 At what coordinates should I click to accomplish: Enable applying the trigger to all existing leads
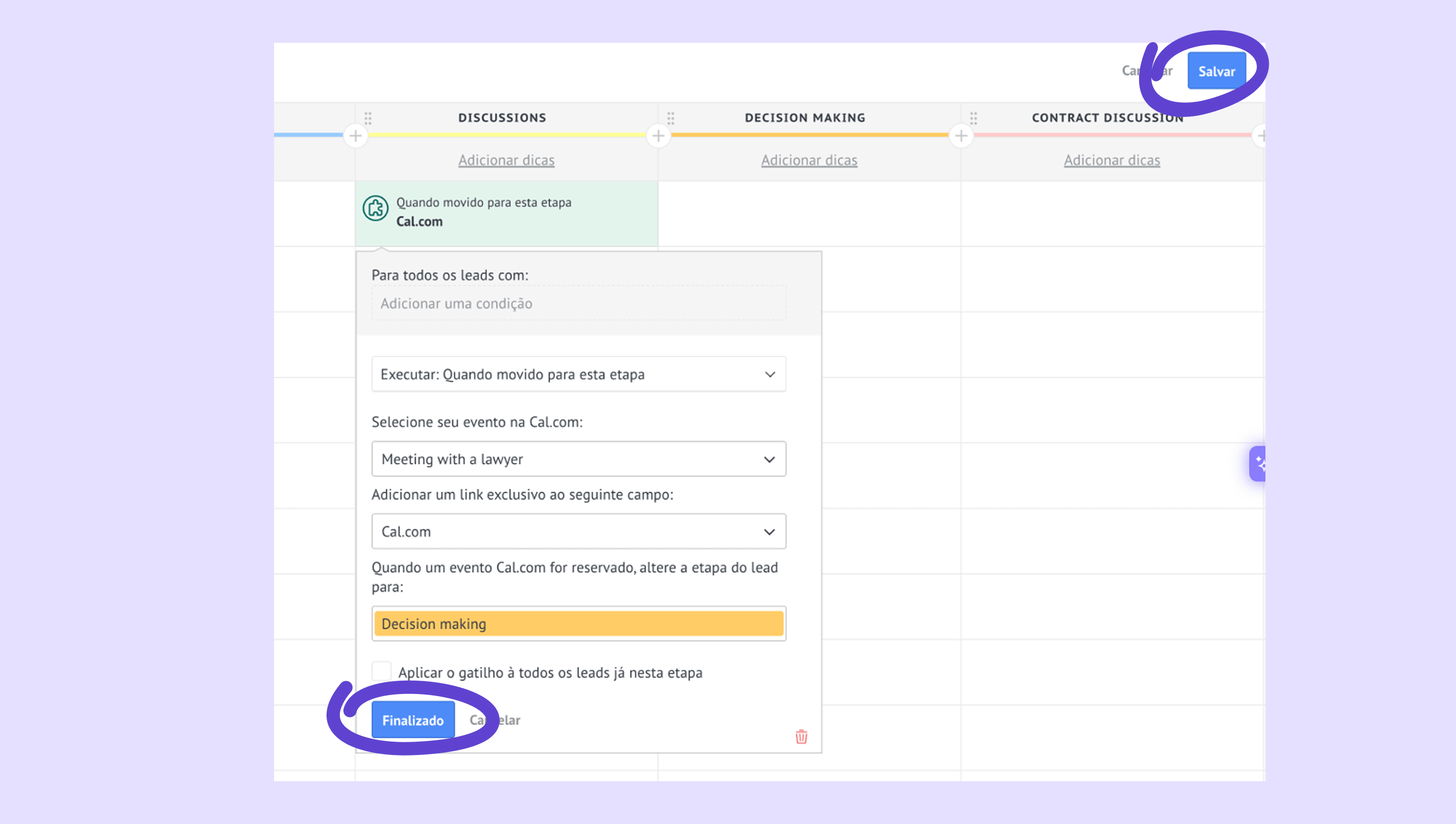[382, 671]
